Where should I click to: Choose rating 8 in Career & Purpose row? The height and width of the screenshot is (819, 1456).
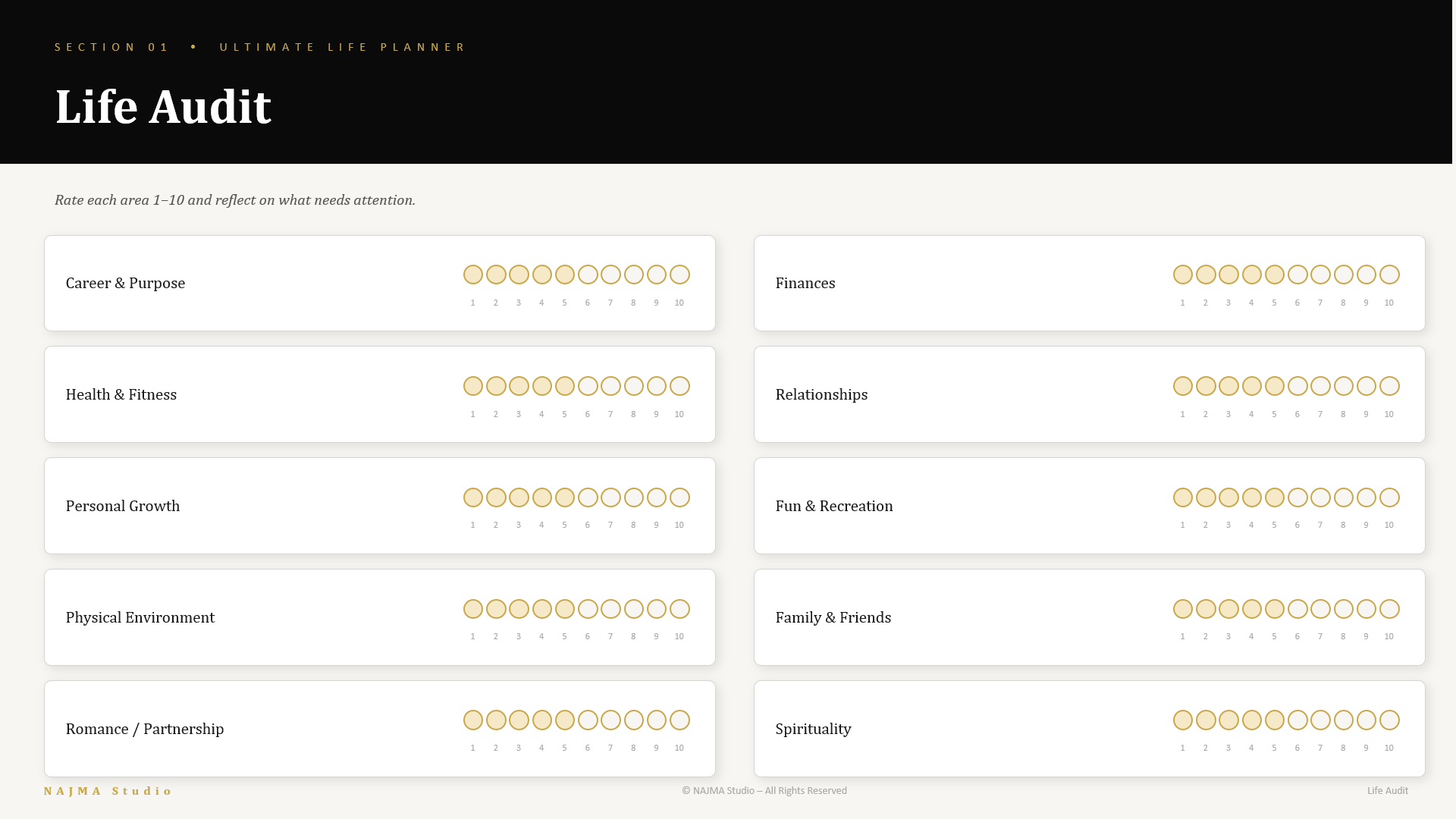pyautogui.click(x=634, y=275)
